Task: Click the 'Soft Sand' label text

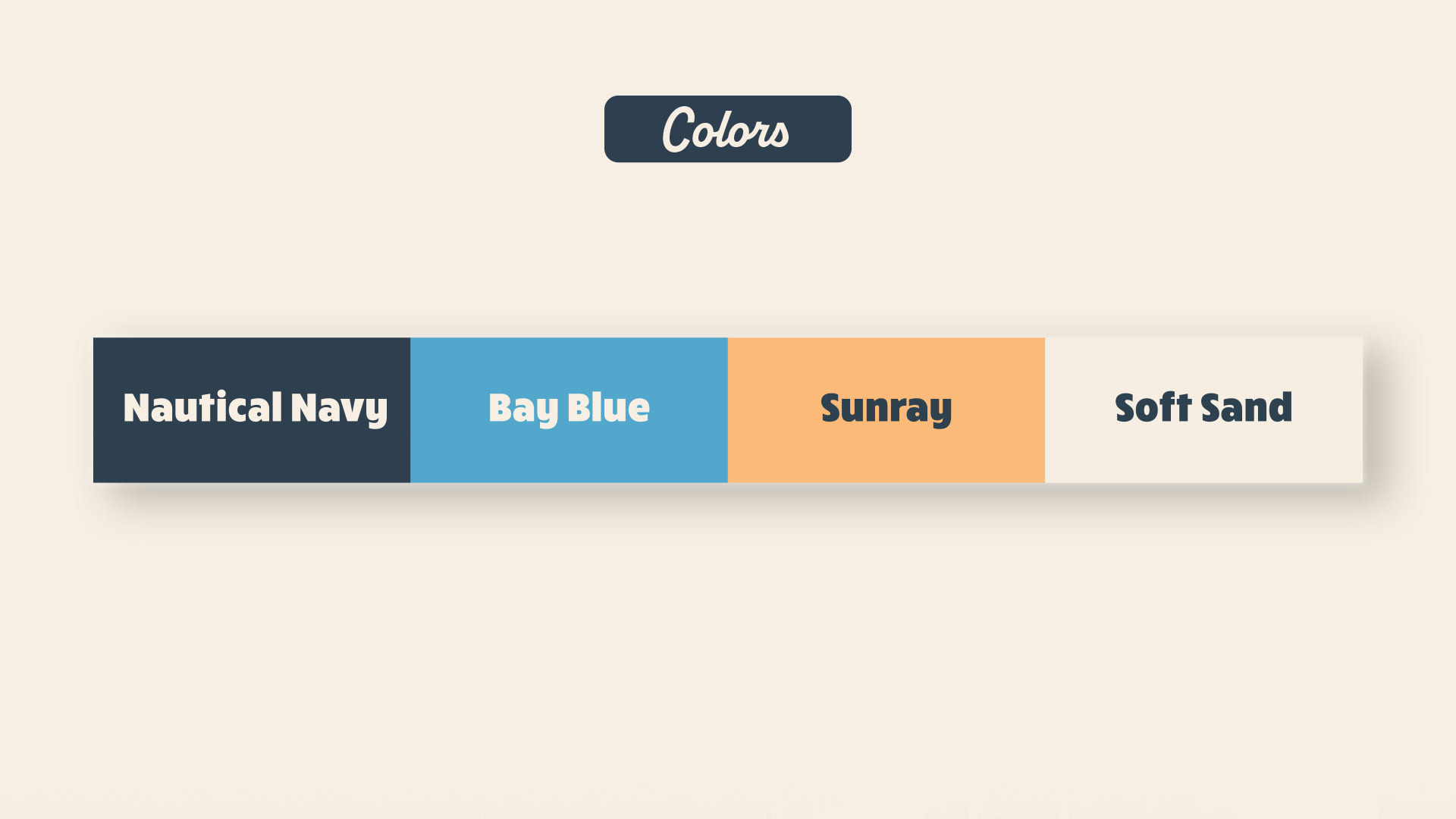Action: (1203, 407)
